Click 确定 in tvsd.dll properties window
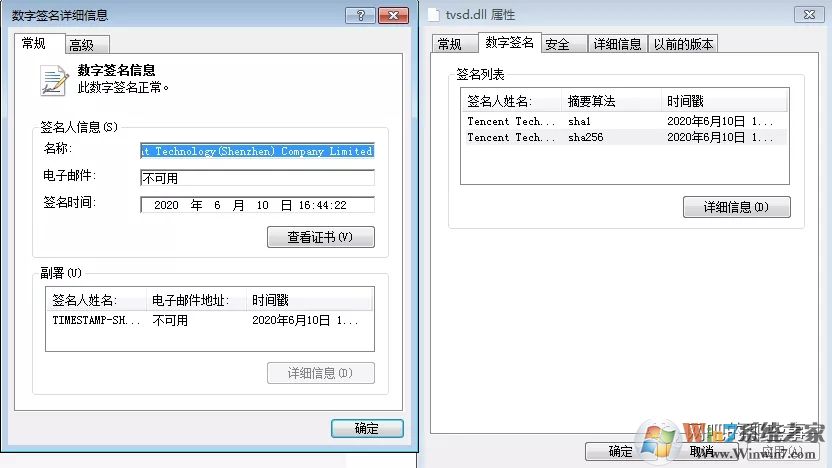 coord(620,451)
